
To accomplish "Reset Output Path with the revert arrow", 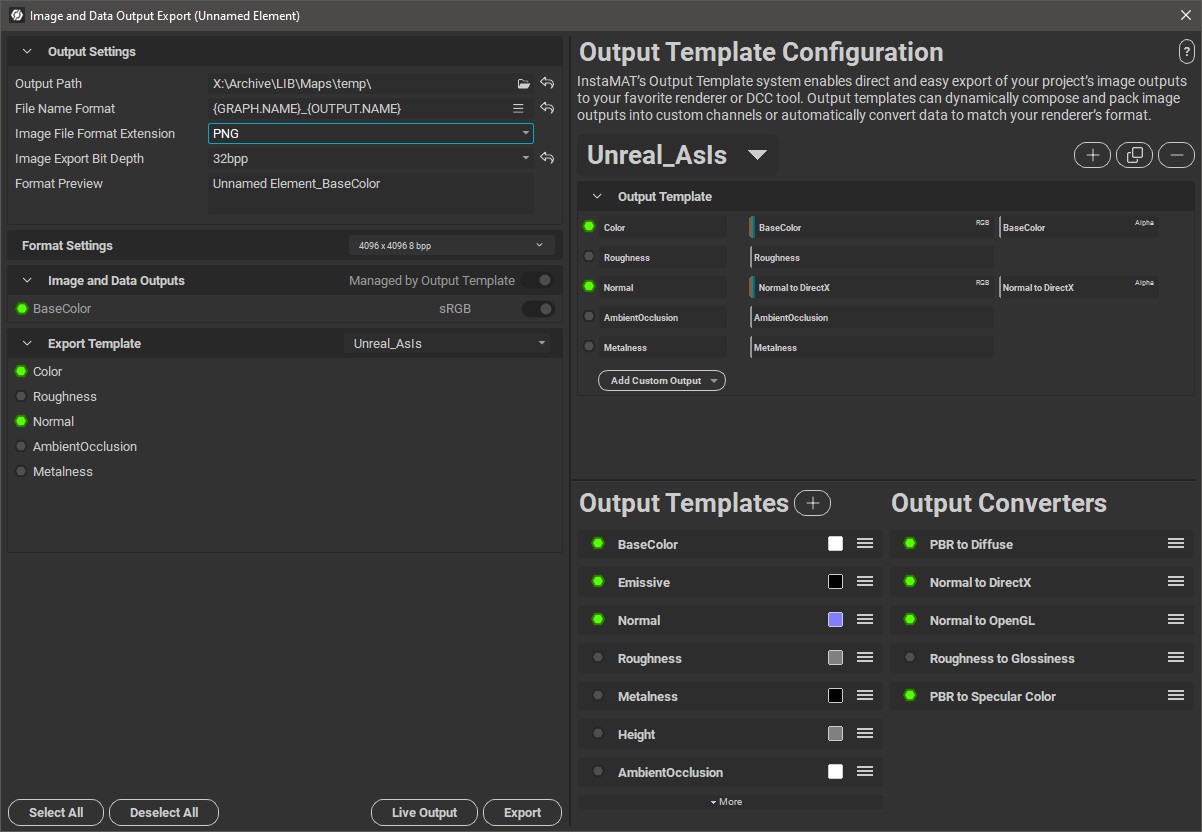I will (547, 84).
